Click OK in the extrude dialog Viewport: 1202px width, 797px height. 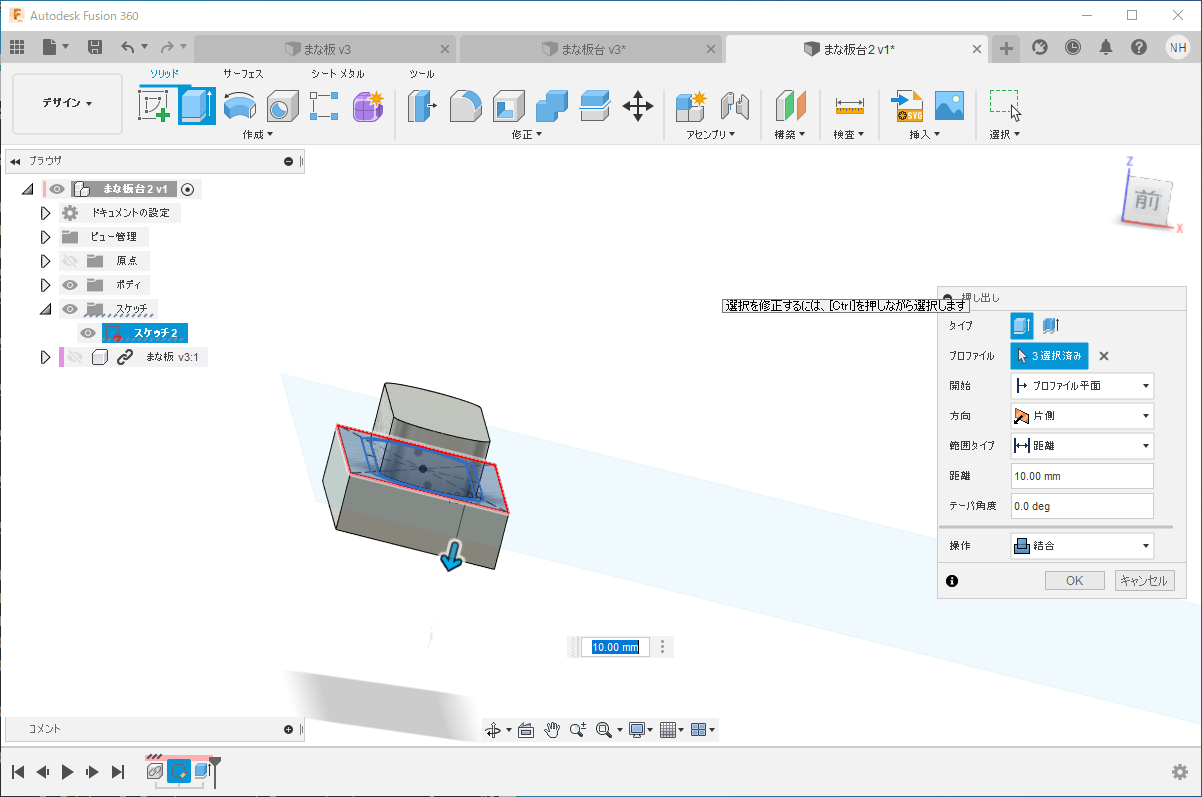click(x=1074, y=581)
